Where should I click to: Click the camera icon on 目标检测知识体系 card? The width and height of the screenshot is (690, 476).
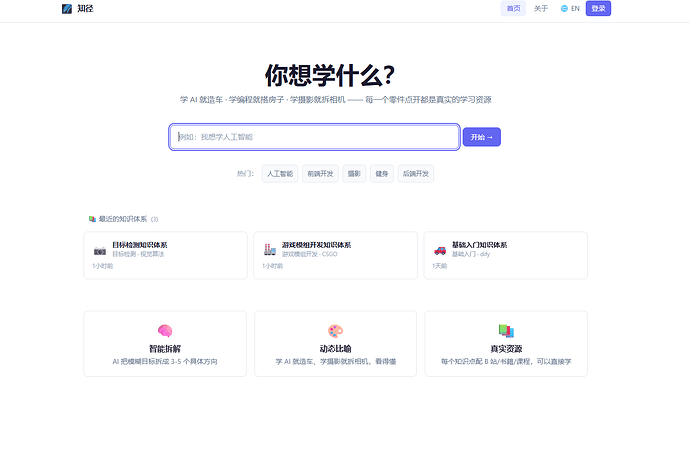(x=100, y=251)
